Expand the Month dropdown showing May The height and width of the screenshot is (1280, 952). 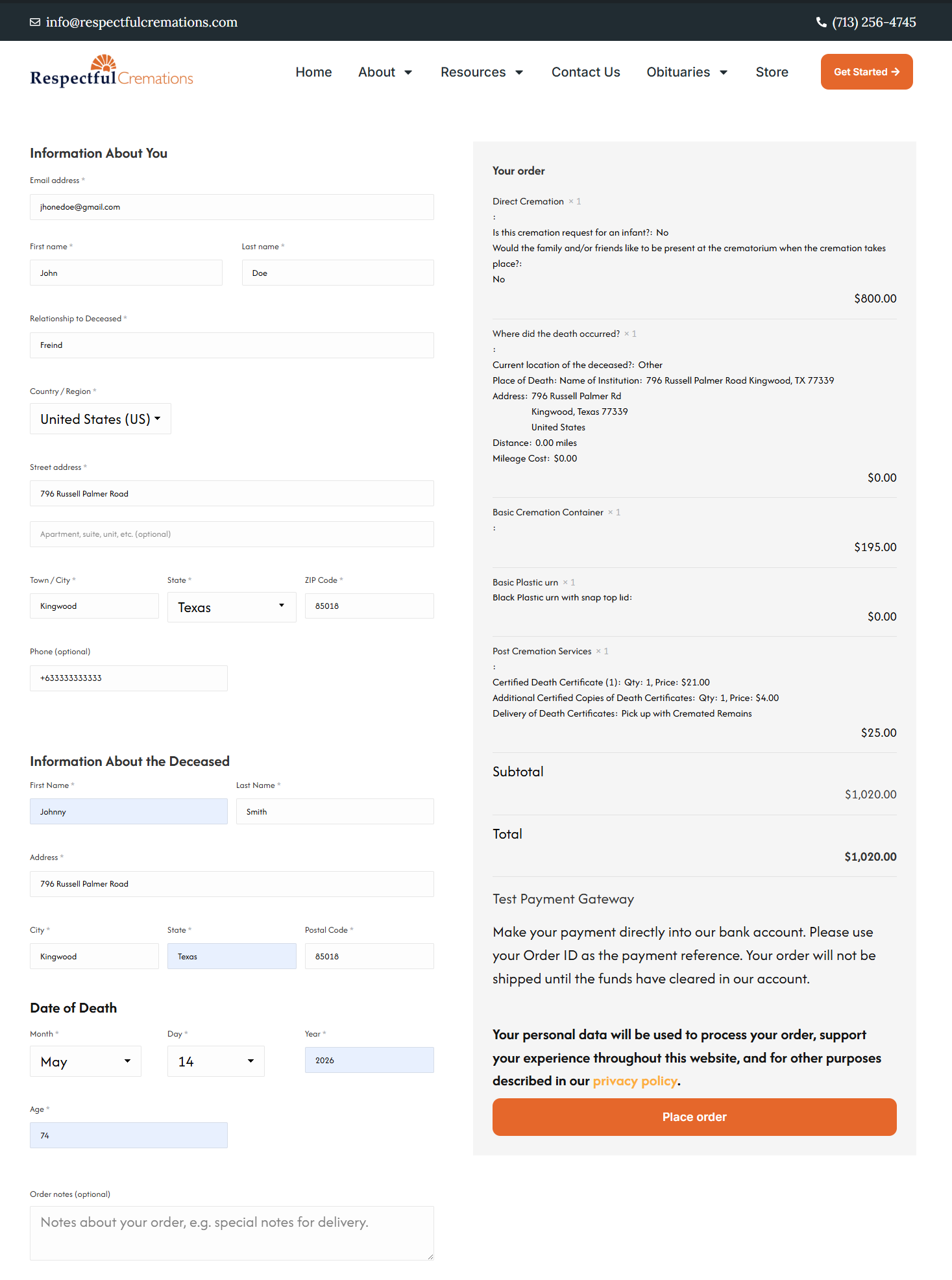point(86,1061)
